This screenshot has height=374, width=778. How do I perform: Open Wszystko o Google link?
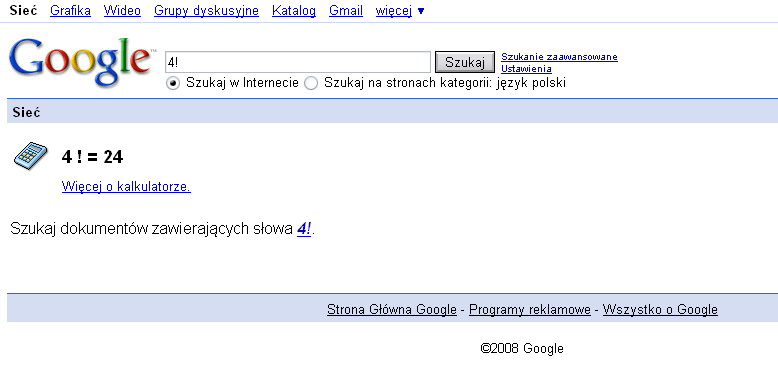tap(660, 310)
